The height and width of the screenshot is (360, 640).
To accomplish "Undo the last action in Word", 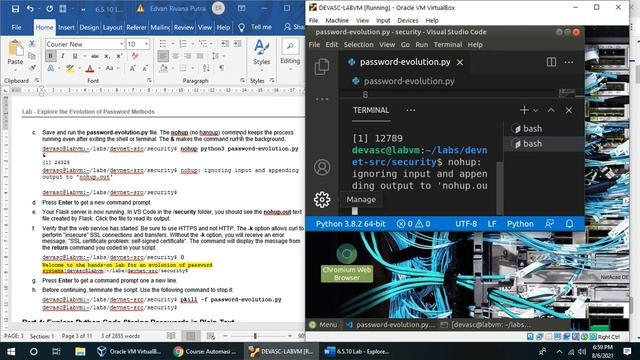I will pyautogui.click(x=30, y=9).
